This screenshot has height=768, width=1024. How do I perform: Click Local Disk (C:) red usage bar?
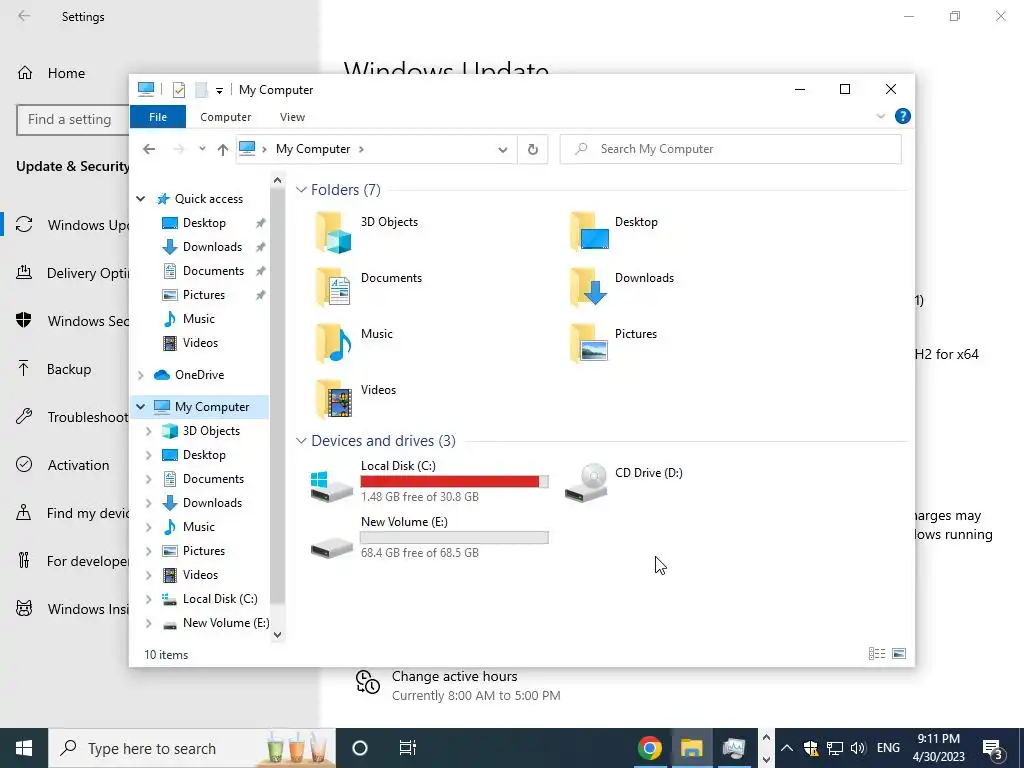click(x=454, y=481)
